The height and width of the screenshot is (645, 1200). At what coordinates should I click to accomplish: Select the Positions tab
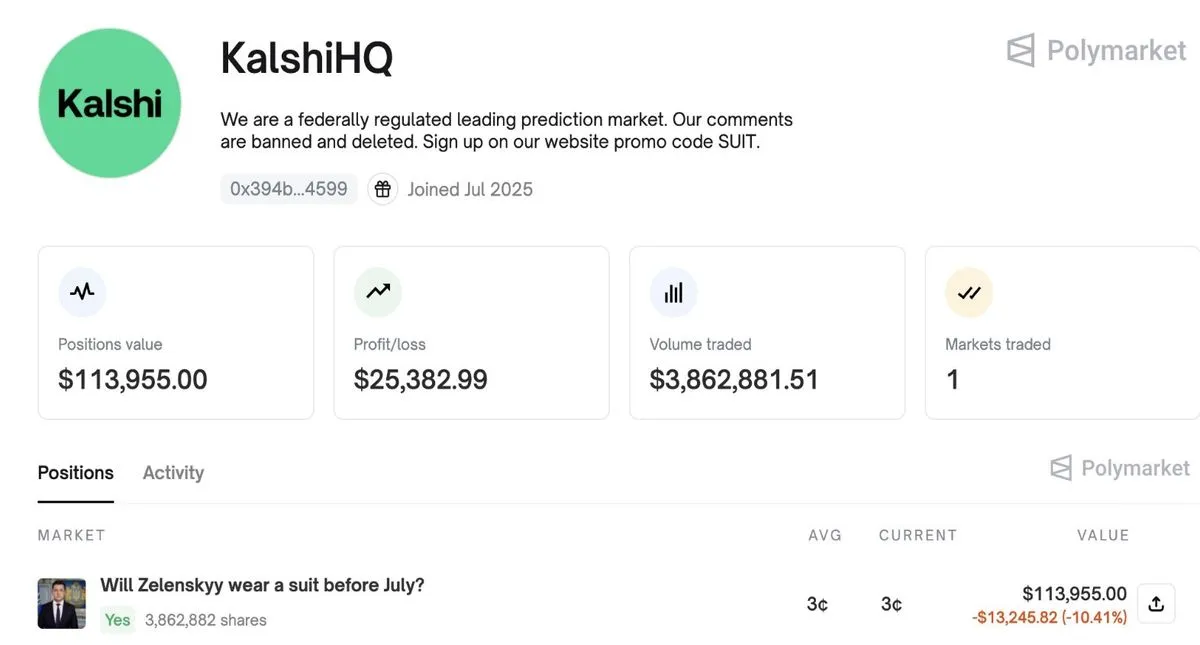point(75,472)
